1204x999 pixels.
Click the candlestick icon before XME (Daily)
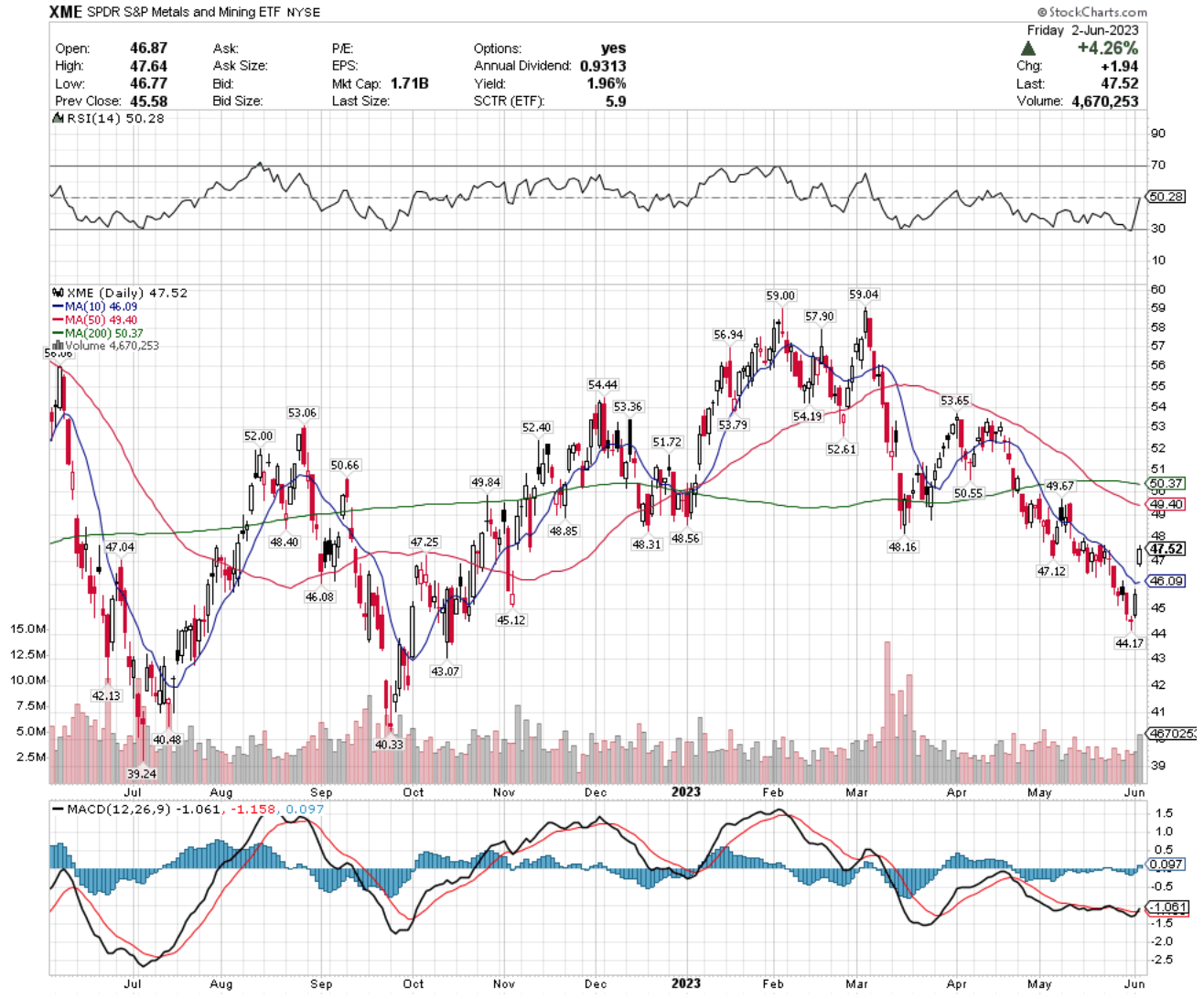[x=59, y=294]
